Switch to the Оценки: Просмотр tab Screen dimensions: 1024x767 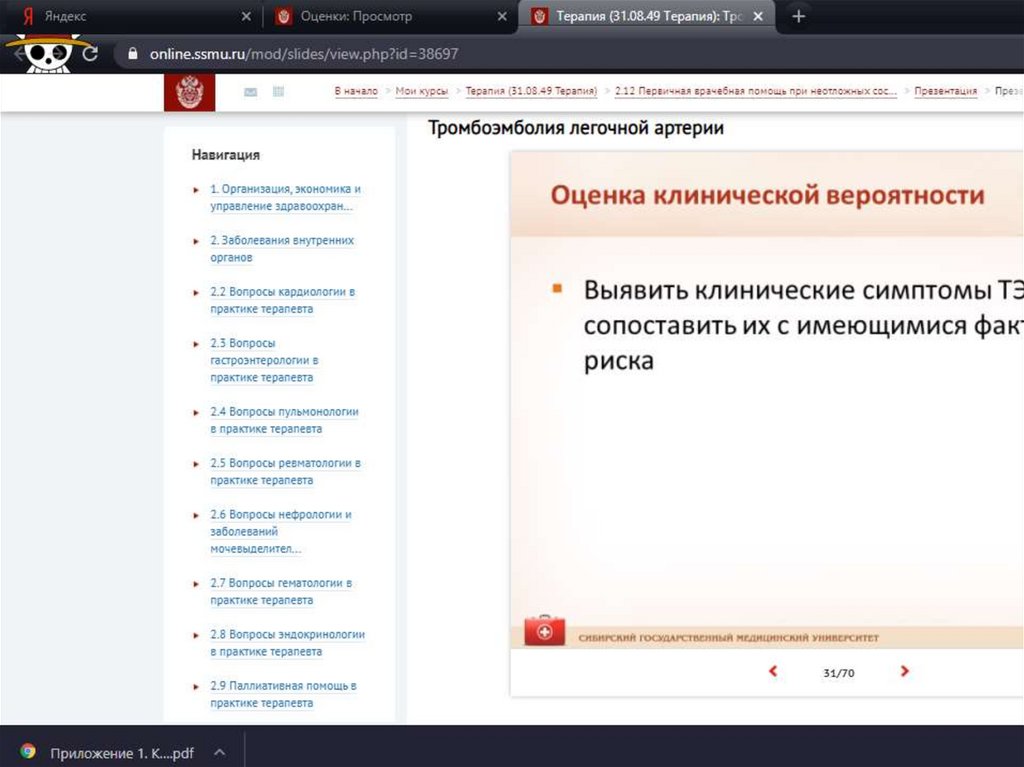pyautogui.click(x=380, y=17)
